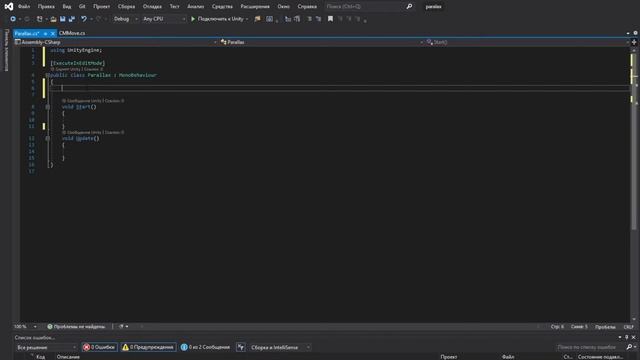Click the decrease indent toolbar icon

coord(288,19)
